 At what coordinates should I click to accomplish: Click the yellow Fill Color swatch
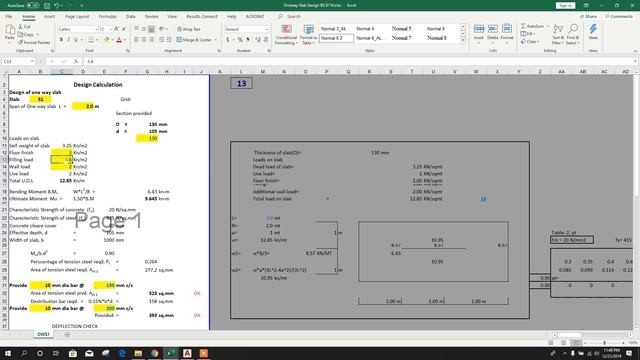click(107, 40)
